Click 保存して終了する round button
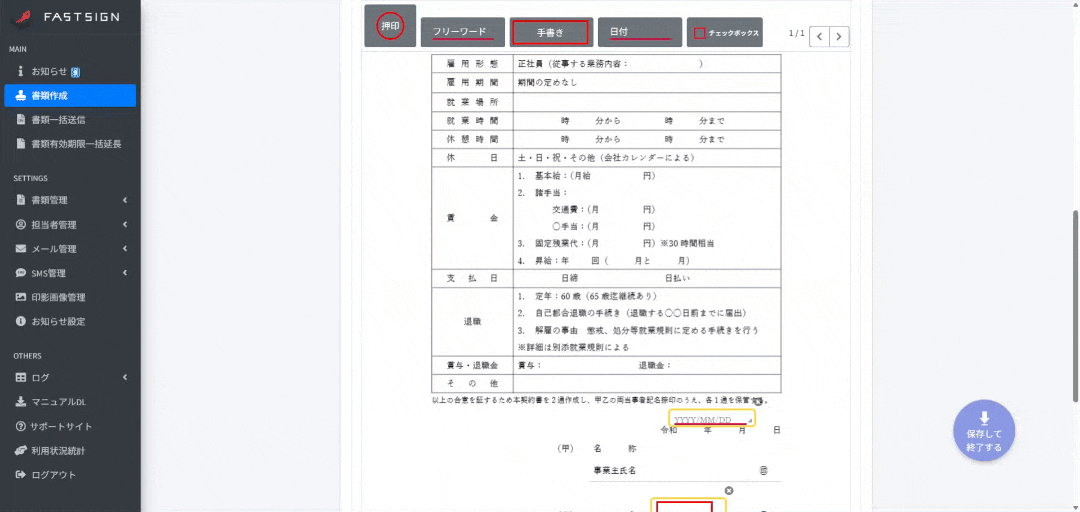Image resolution: width=1080 pixels, height=512 pixels. tap(984, 431)
